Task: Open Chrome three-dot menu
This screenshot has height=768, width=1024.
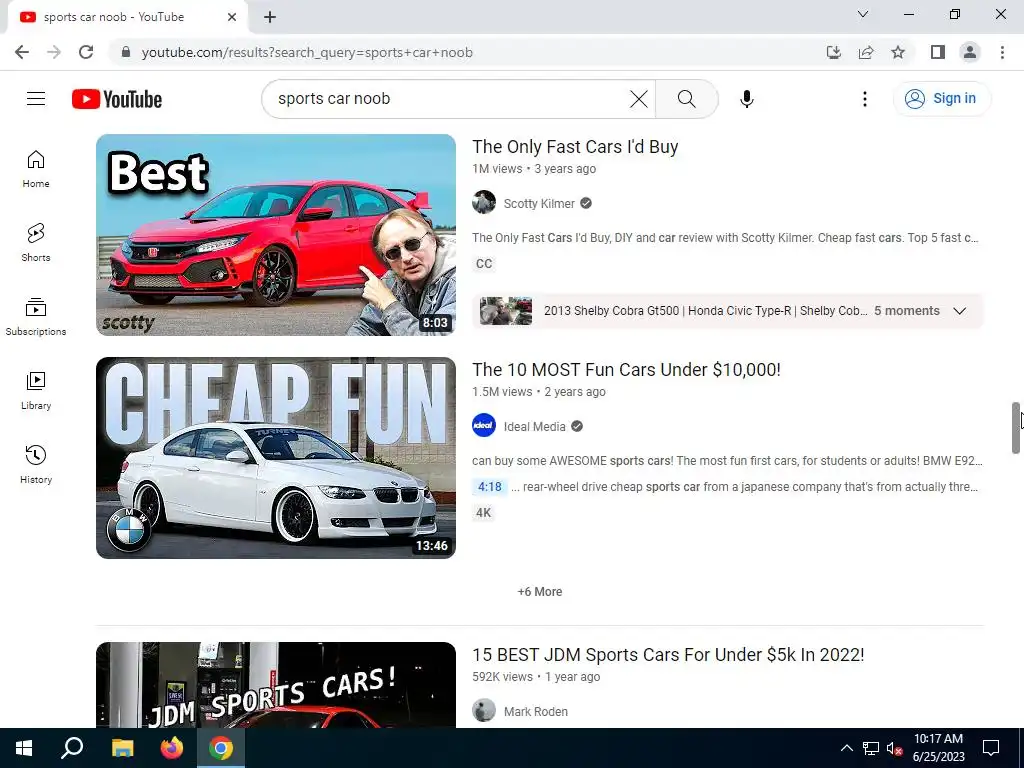Action: pos(1002,52)
